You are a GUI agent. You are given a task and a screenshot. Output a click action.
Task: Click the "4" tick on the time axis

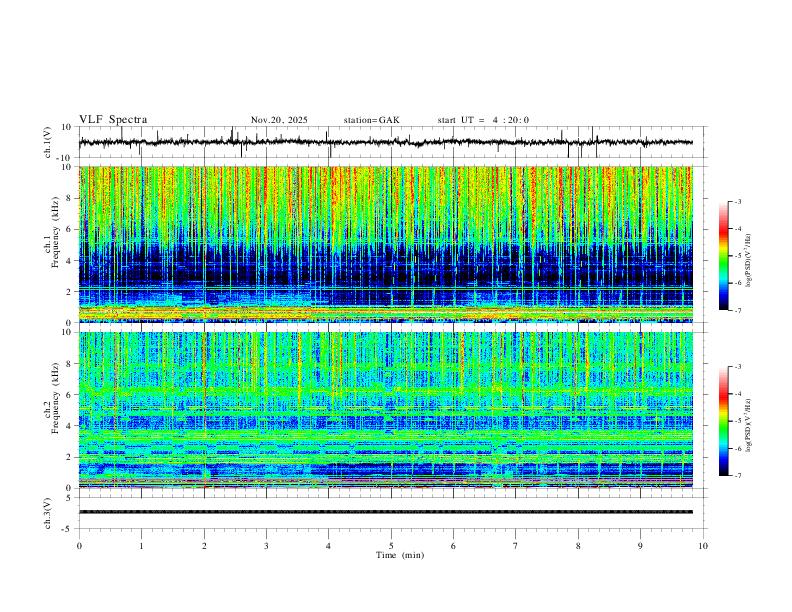tap(329, 546)
